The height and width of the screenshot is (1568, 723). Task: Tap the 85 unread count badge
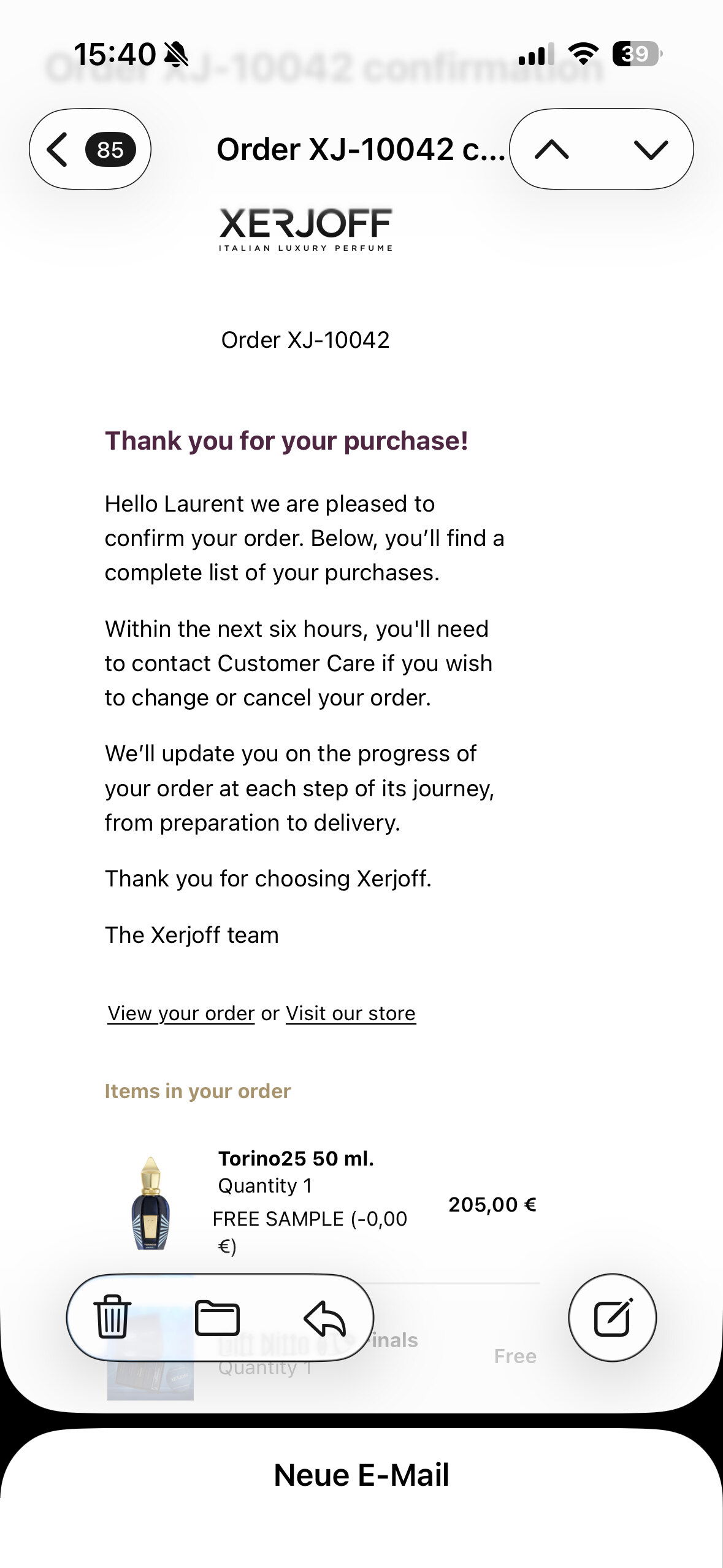[110, 150]
